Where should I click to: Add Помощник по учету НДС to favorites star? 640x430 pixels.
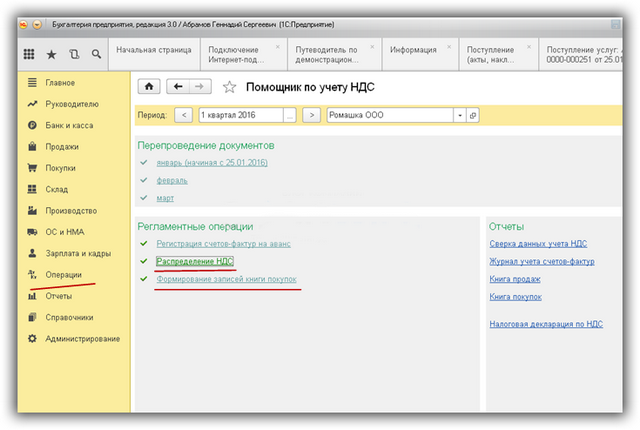[x=229, y=87]
